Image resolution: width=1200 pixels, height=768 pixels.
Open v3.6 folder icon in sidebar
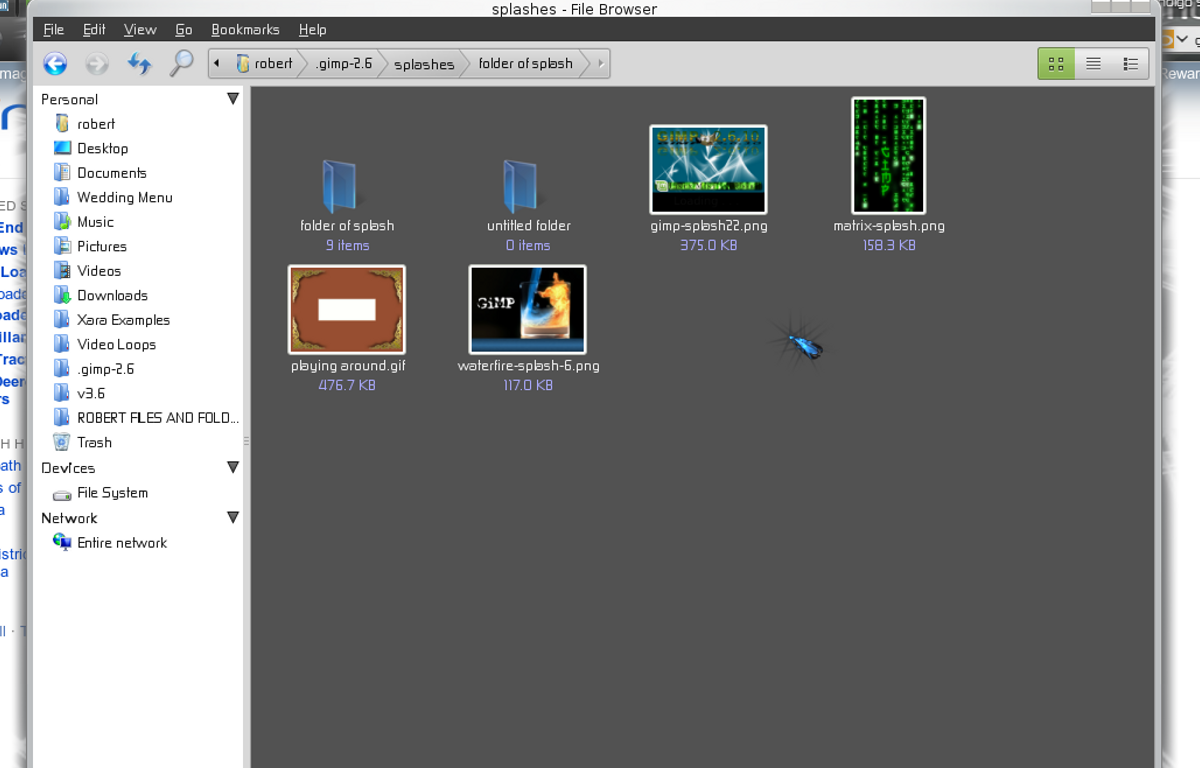click(x=62, y=393)
